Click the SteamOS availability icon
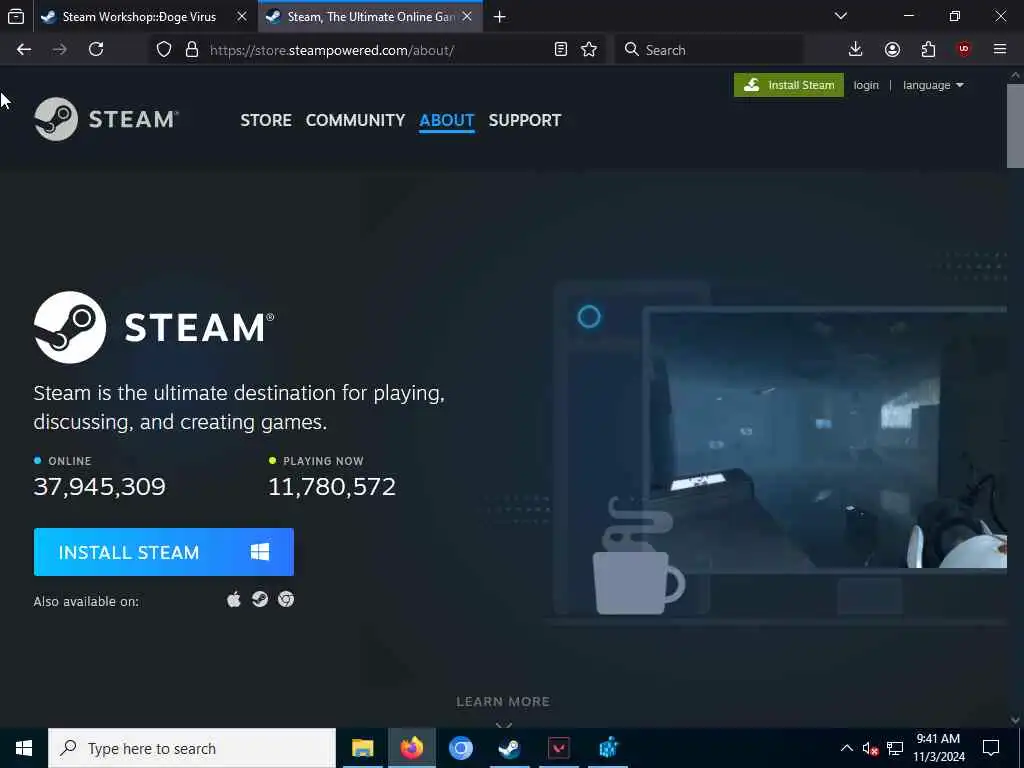 pyautogui.click(x=260, y=600)
